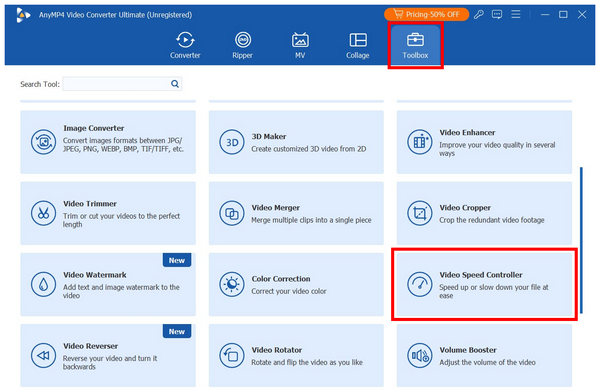Screen dimensions: 600x392
Task: Click 'Rotate and flip the video' description
Action: coord(307,363)
